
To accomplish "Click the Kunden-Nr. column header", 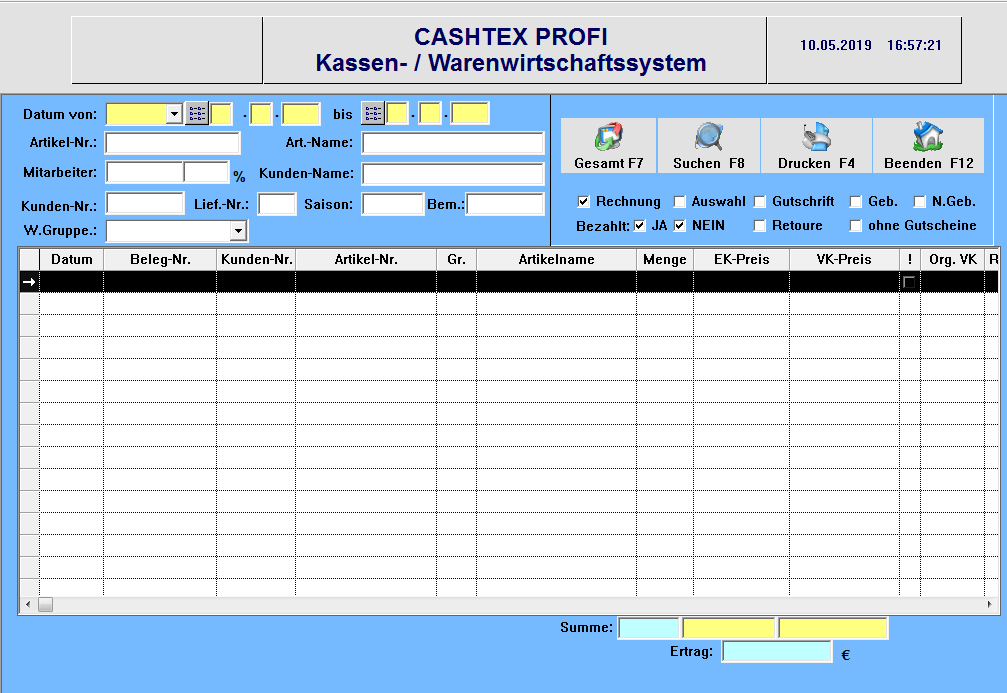I will pyautogui.click(x=256, y=259).
